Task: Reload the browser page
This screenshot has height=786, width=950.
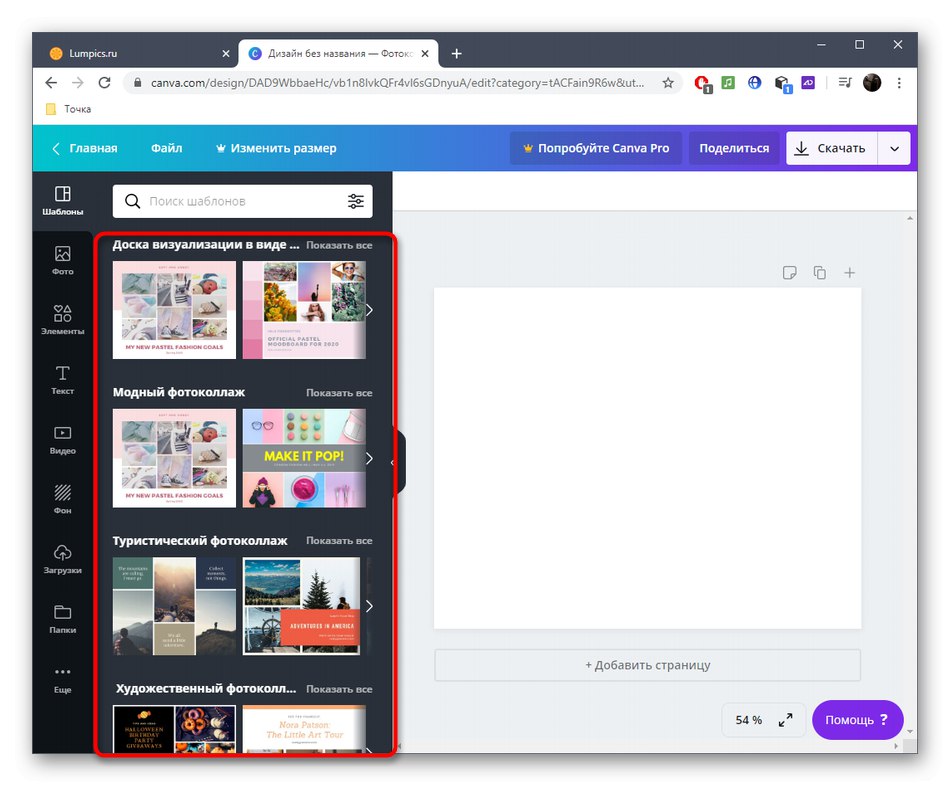Action: pyautogui.click(x=104, y=82)
